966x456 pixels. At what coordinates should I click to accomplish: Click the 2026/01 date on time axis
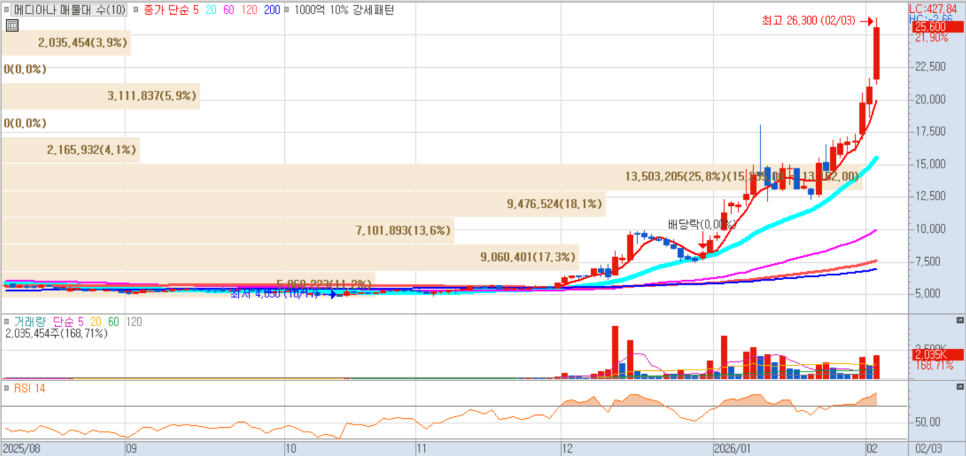pos(731,447)
